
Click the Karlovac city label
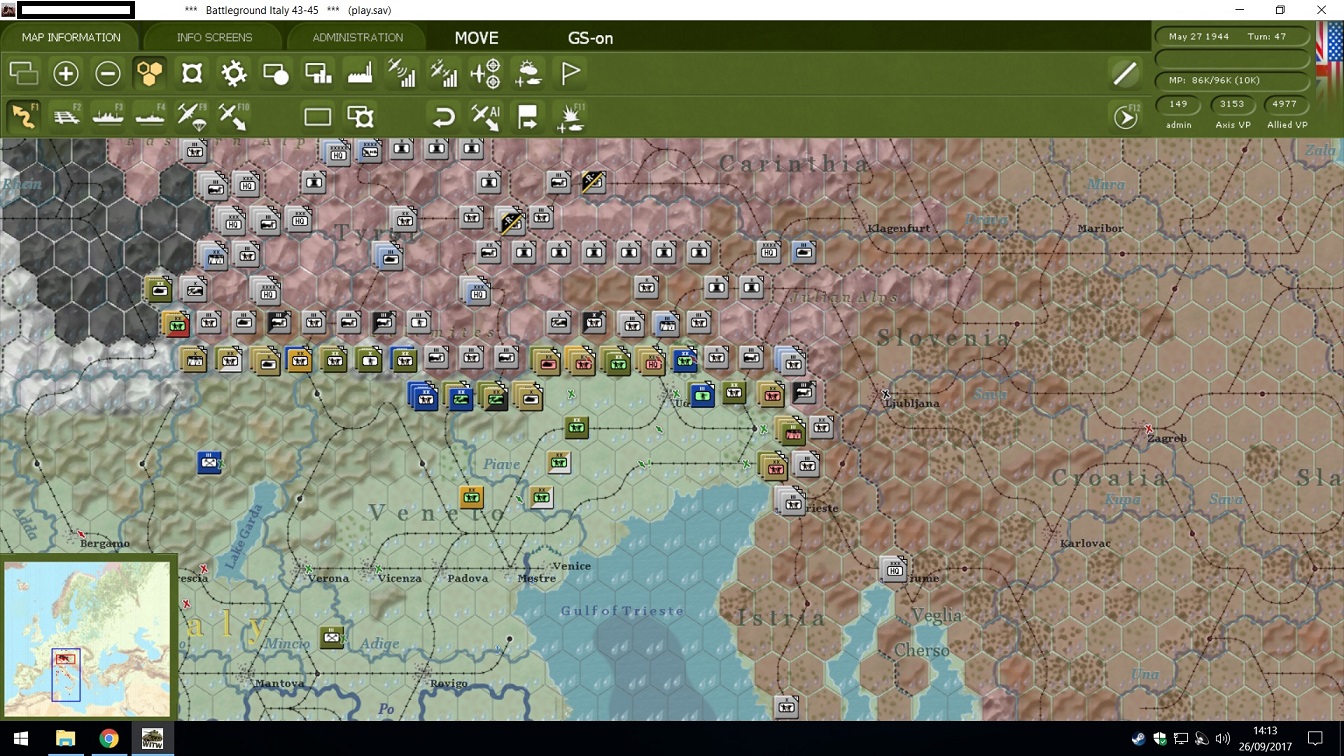pos(1086,543)
